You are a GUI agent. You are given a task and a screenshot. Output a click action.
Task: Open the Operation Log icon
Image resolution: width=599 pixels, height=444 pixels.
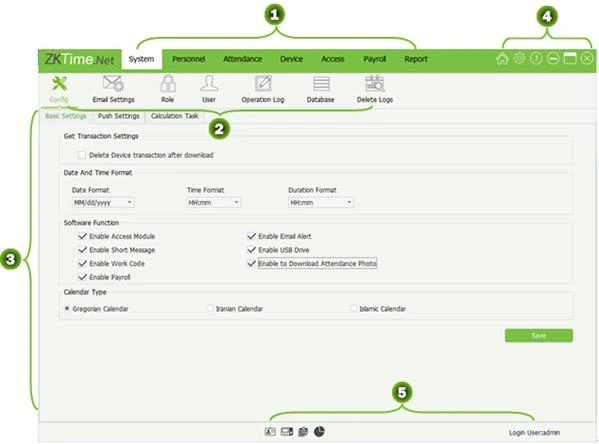coord(263,84)
